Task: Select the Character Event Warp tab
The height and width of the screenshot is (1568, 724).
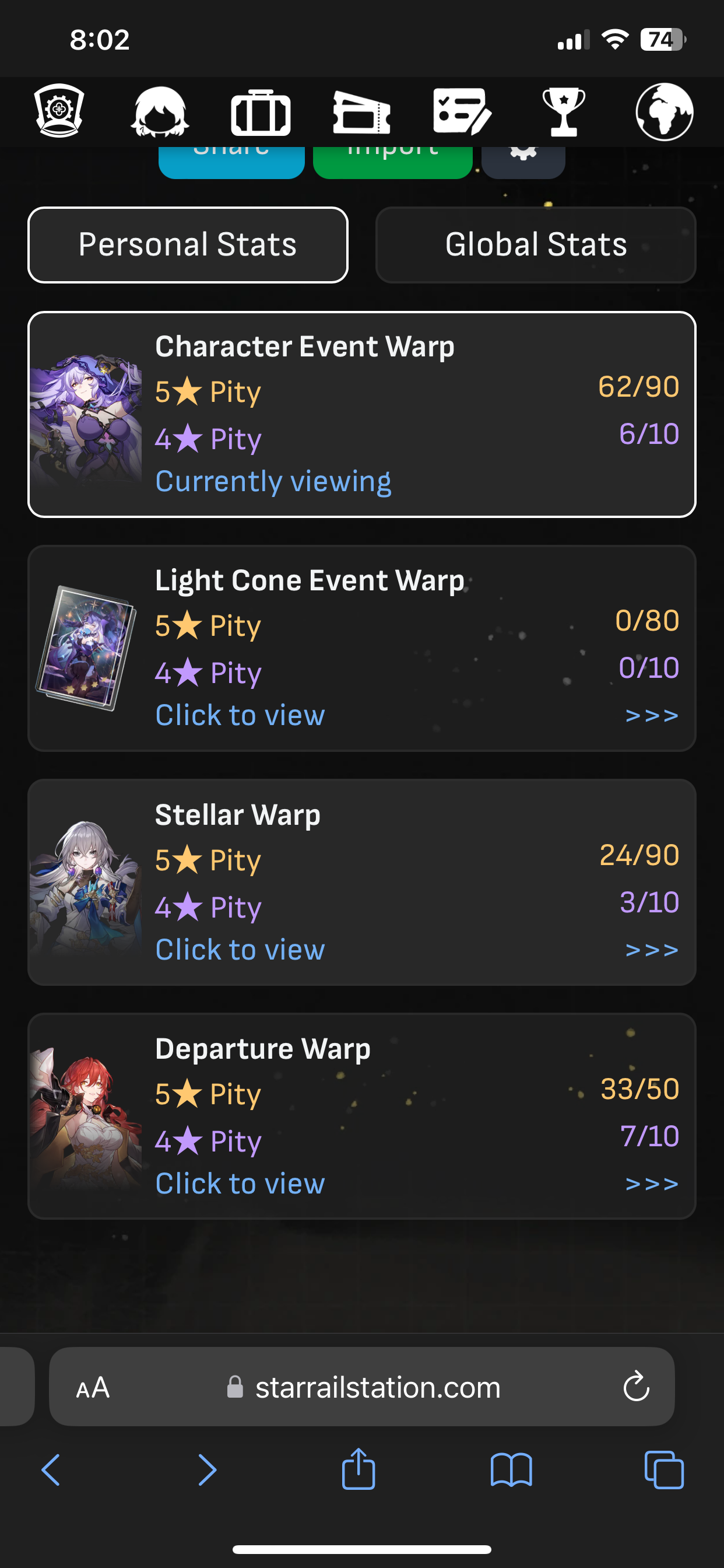Action: click(361, 412)
